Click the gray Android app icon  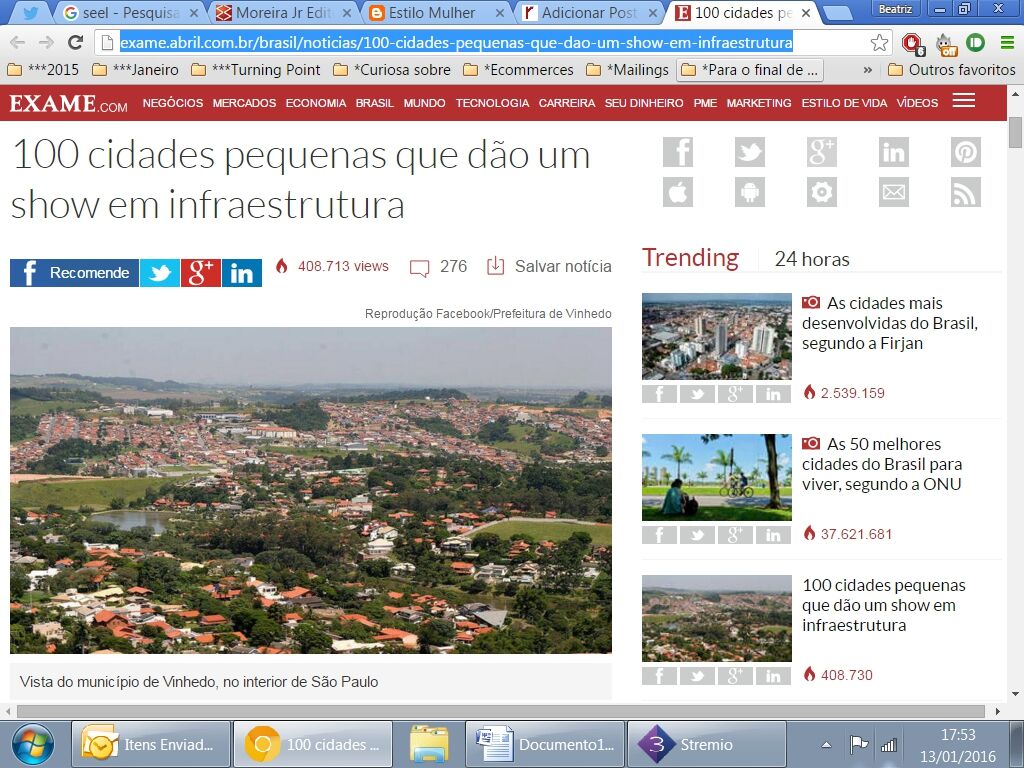[750, 192]
